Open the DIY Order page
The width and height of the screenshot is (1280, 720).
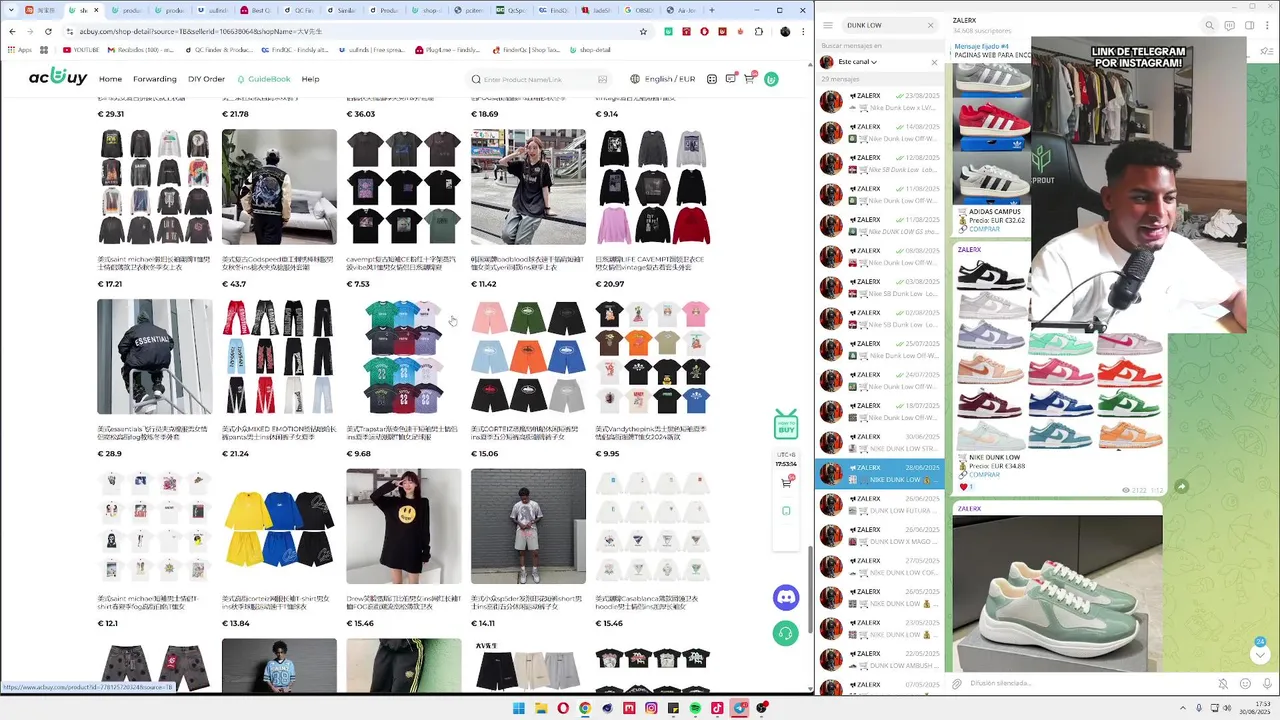click(206, 79)
